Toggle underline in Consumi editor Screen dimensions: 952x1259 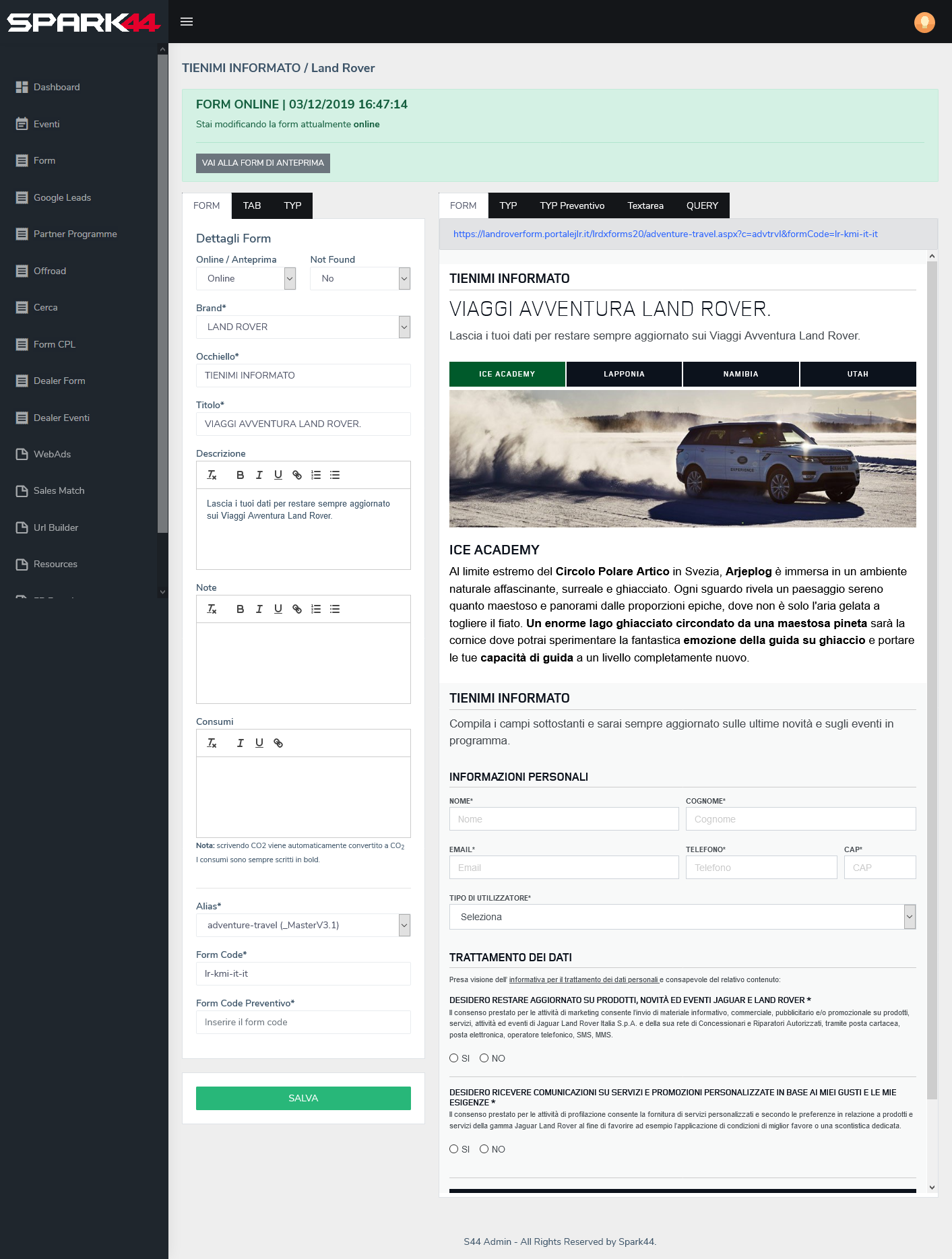(x=259, y=743)
